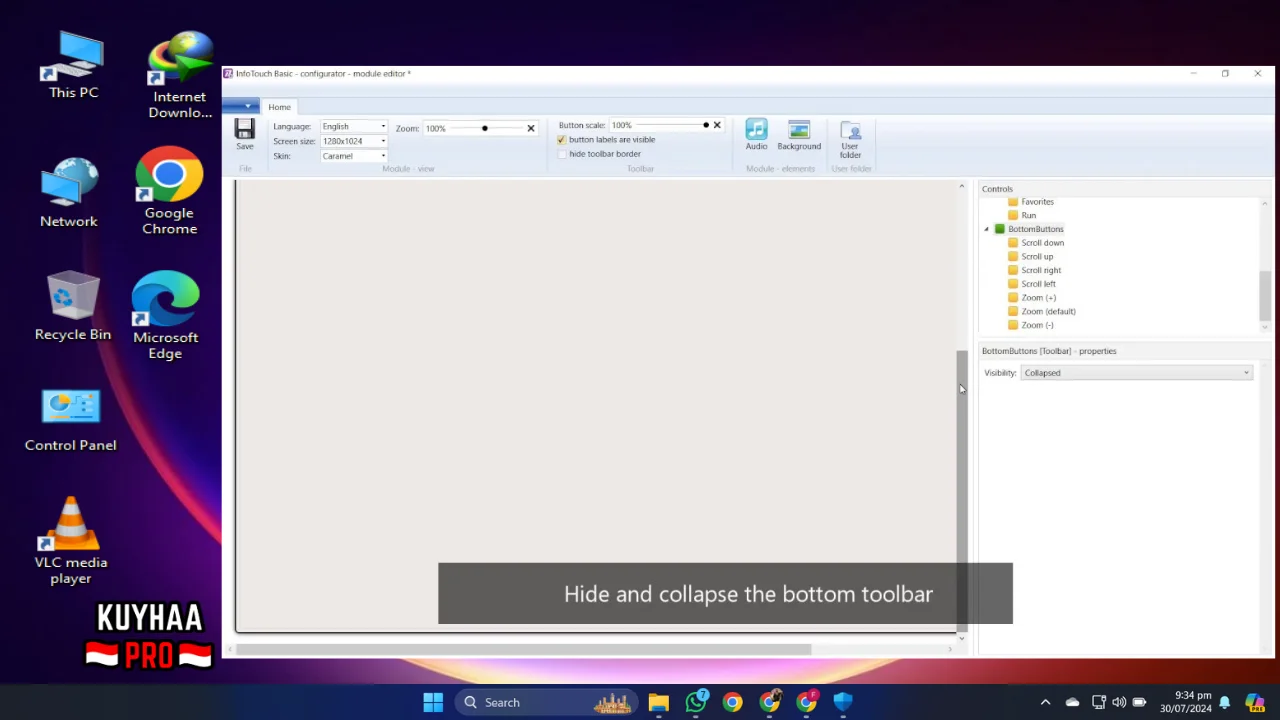Click canvas scroll-down arrow
This screenshot has width=1280, height=720.
click(x=962, y=637)
